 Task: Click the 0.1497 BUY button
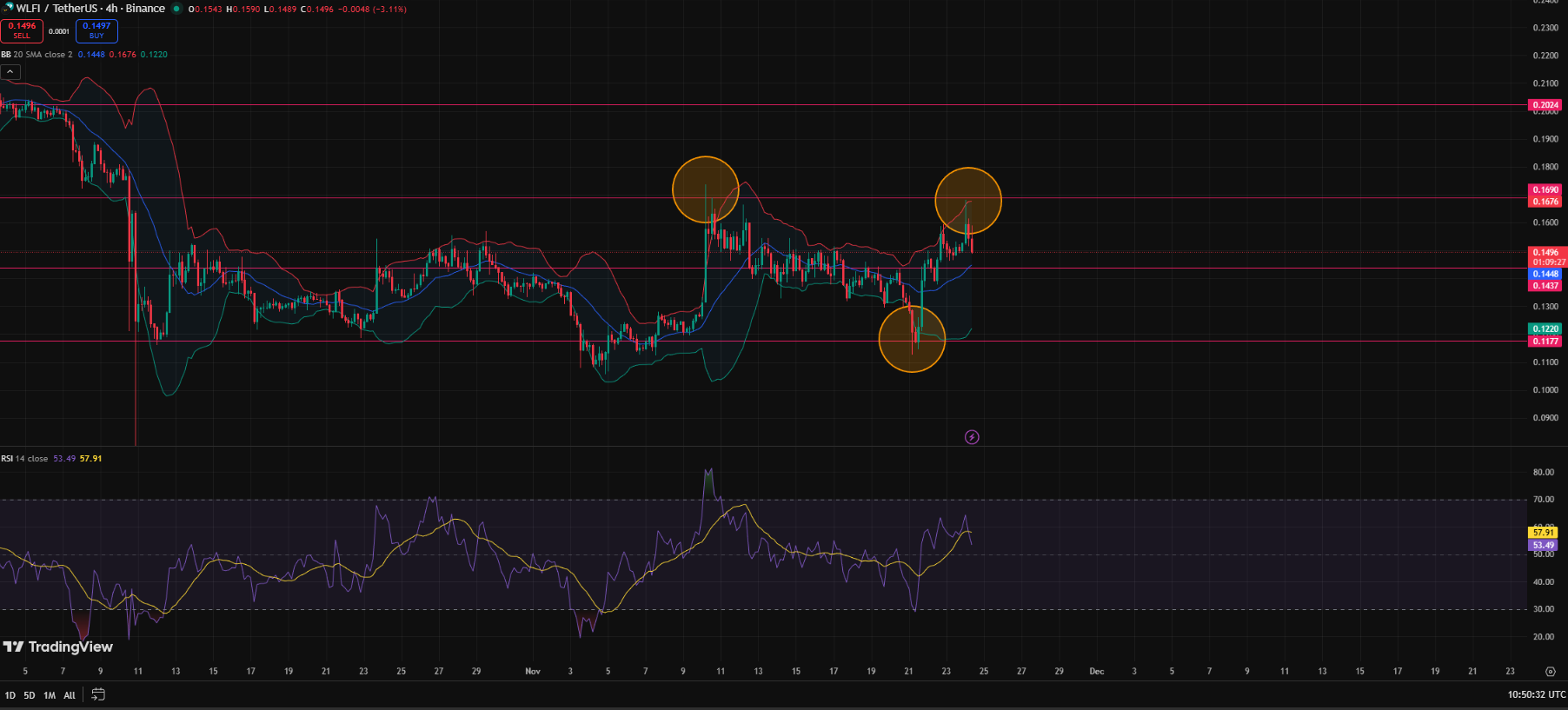[96, 30]
